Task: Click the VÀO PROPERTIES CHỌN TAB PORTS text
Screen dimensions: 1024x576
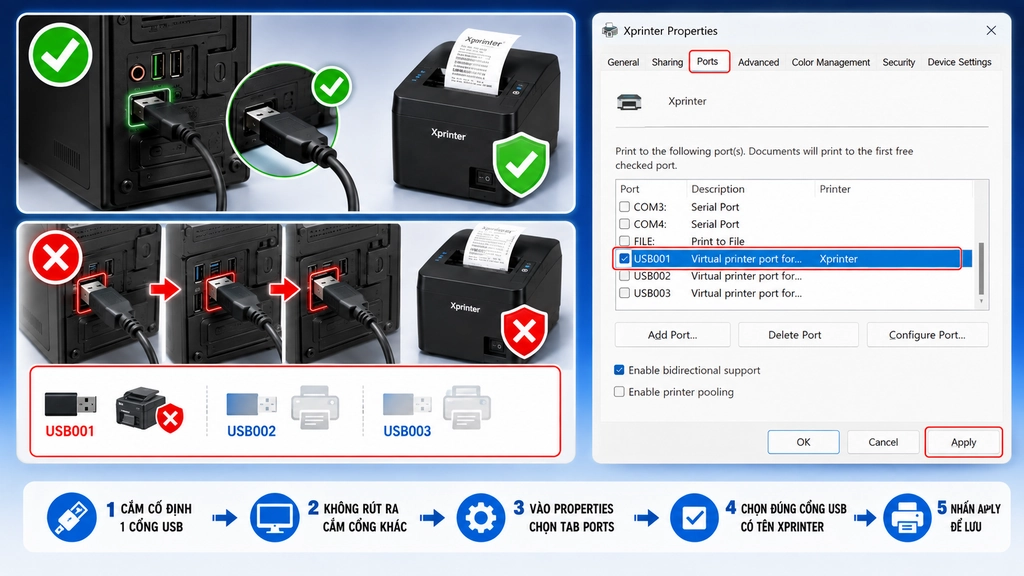Action: [571, 517]
